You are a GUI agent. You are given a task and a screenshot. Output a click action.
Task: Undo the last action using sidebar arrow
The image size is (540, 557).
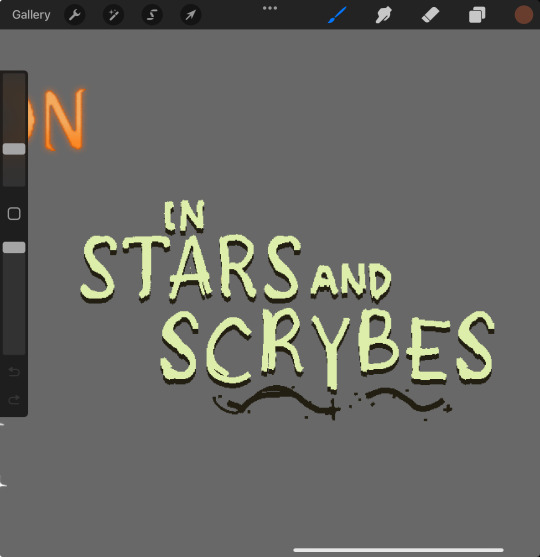pyautogui.click(x=14, y=372)
